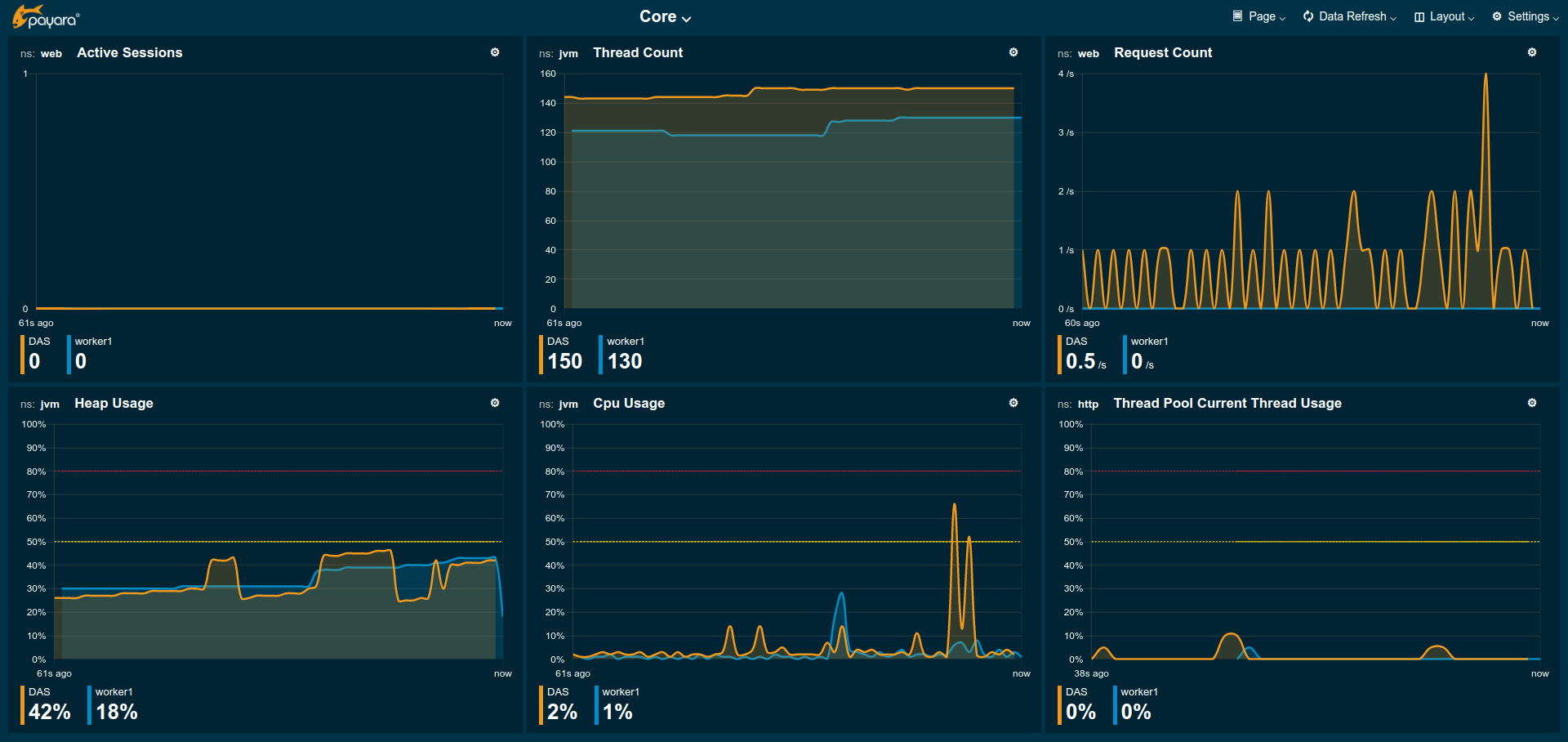Open the Page menu
Image resolution: width=1568 pixels, height=742 pixels.
pos(1258,16)
